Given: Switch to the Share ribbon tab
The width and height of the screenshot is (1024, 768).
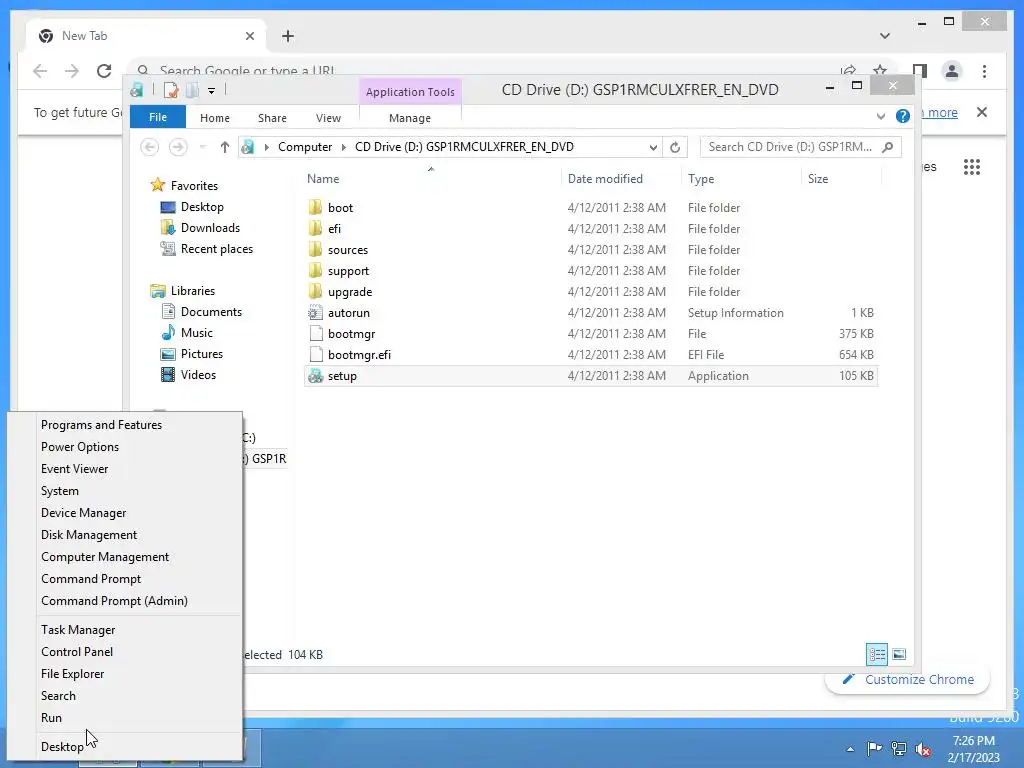Looking at the screenshot, I should coord(272,118).
